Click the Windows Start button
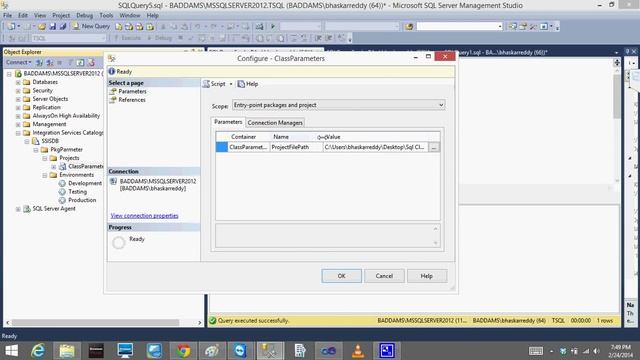The width and height of the screenshot is (640, 360). pyautogui.click(x=11, y=351)
